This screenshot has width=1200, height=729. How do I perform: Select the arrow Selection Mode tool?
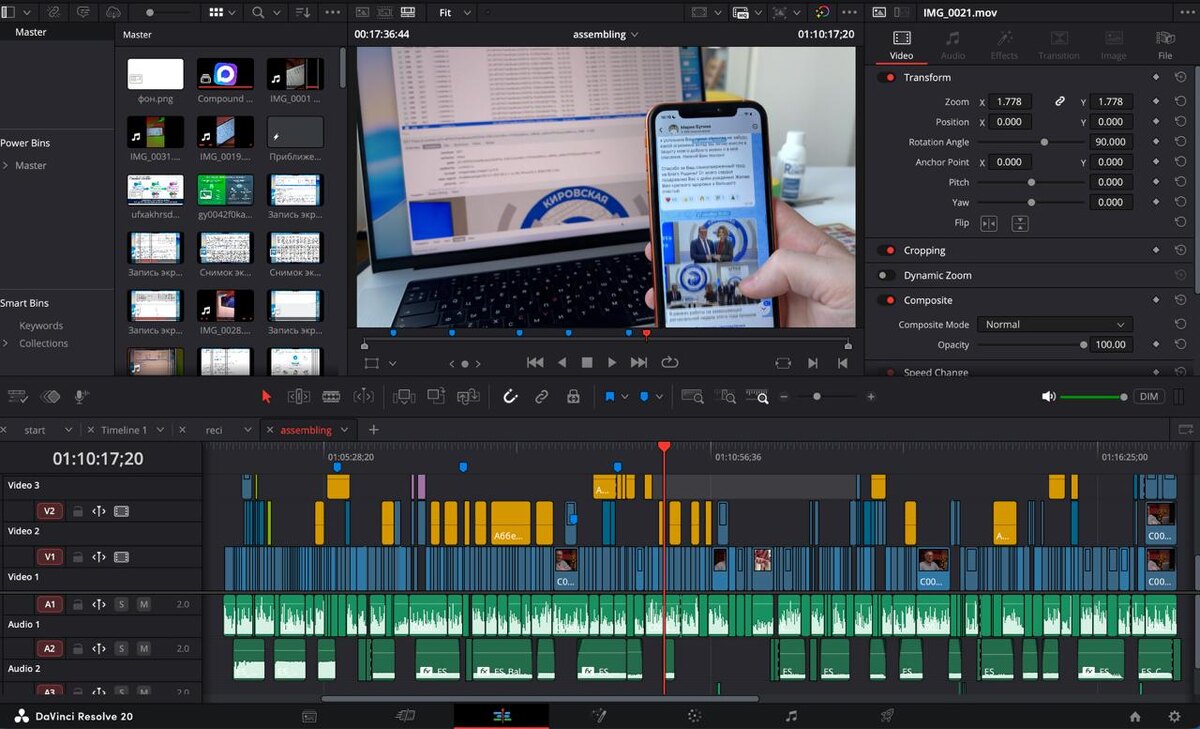pyautogui.click(x=266, y=397)
